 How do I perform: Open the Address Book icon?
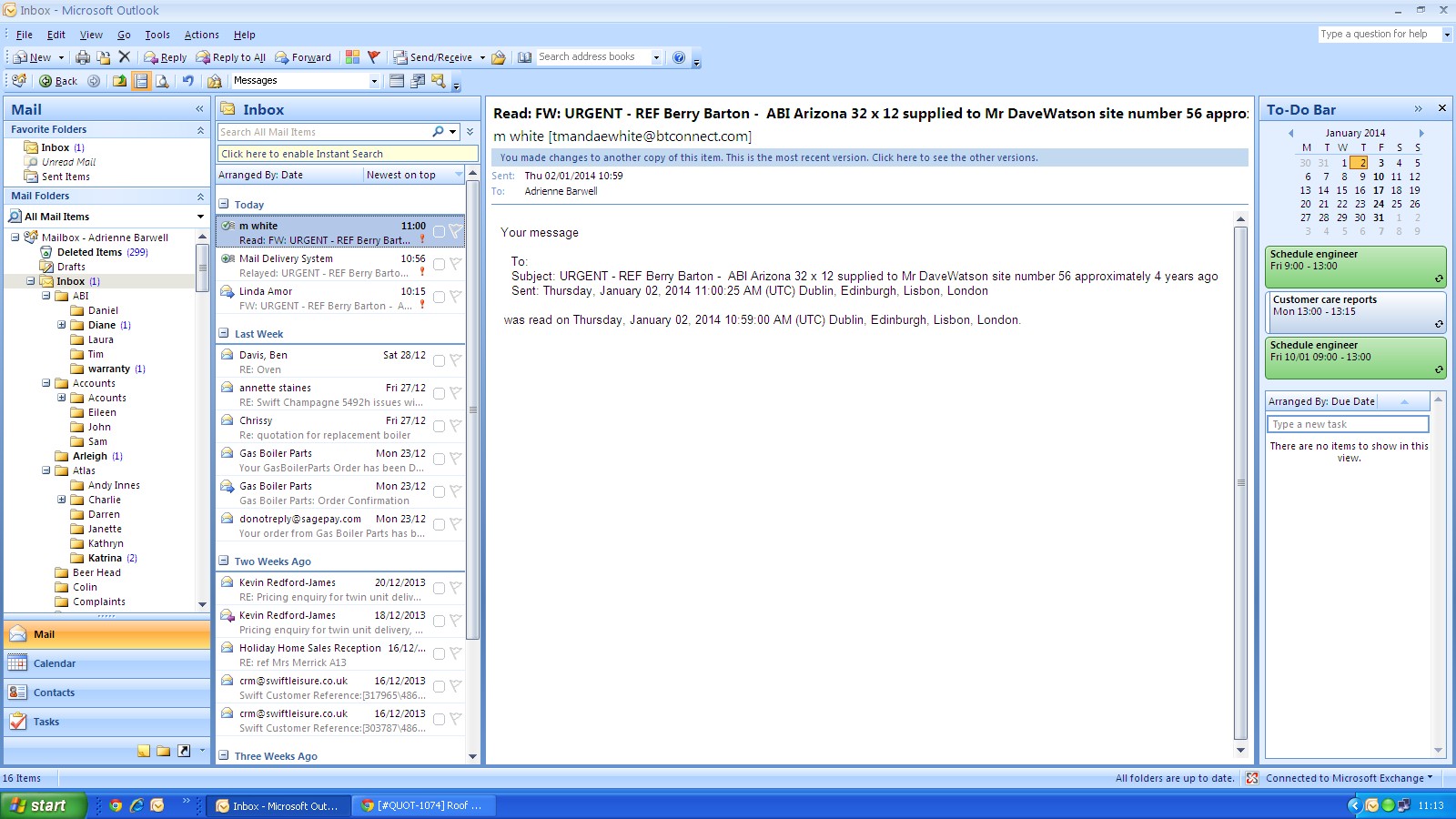point(525,57)
